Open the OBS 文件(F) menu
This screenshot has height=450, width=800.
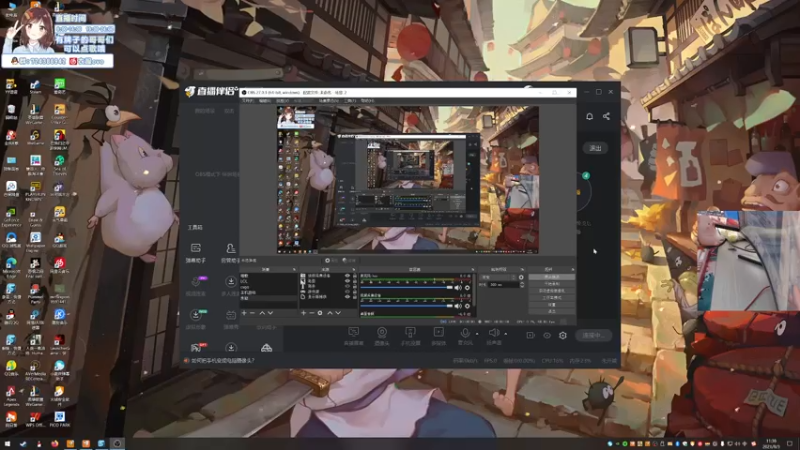247,101
